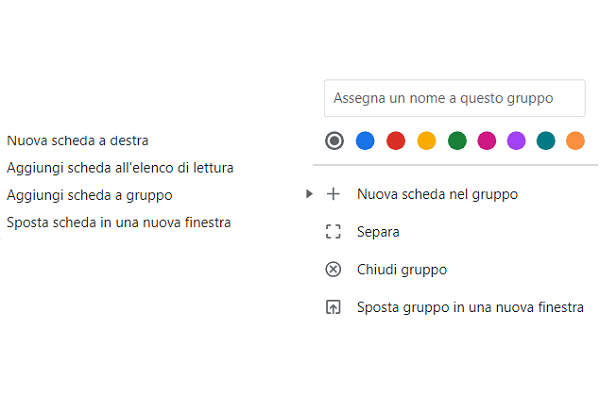Select the yellow group color
This screenshot has height=400, width=600.
(426, 141)
